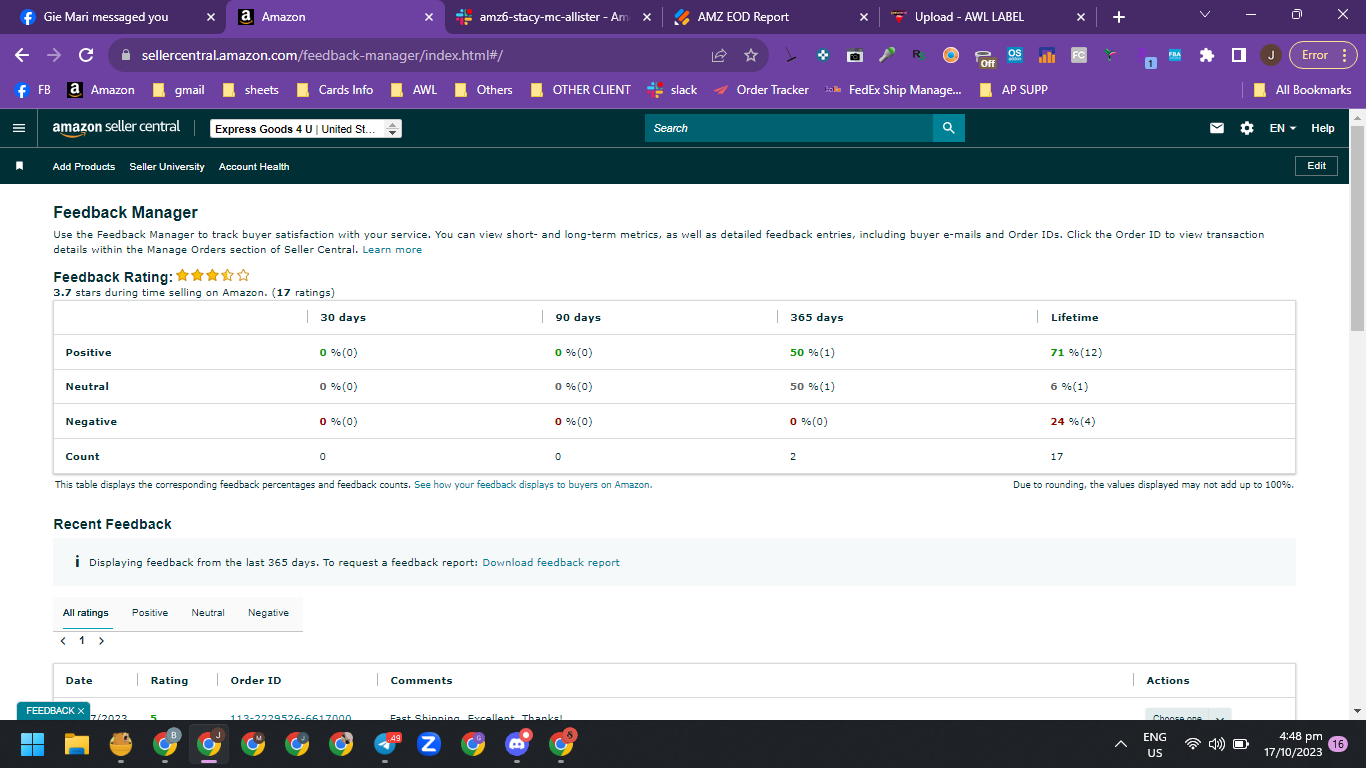Open Seller University link

pos(167,167)
